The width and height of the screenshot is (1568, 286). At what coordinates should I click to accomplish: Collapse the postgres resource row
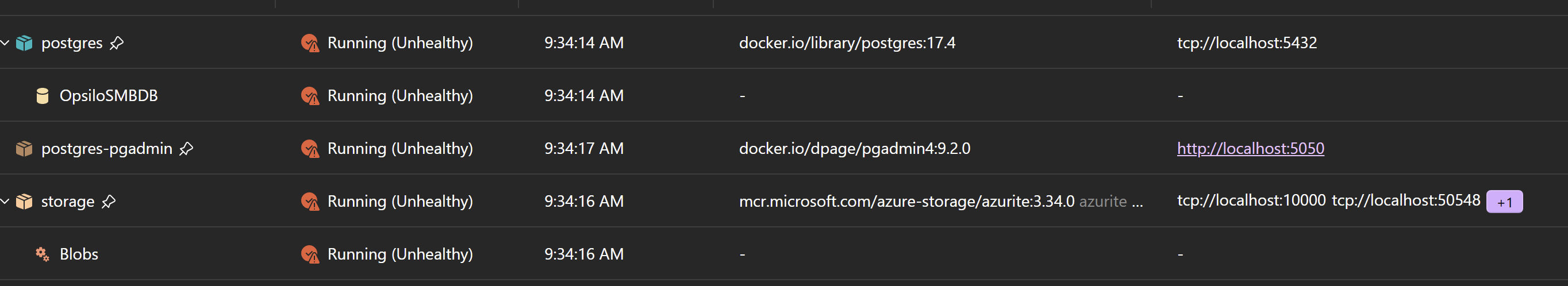pyautogui.click(x=5, y=43)
